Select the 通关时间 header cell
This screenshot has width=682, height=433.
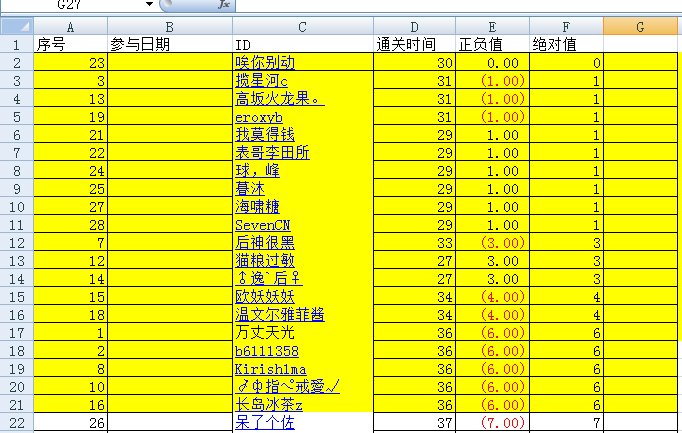415,44
